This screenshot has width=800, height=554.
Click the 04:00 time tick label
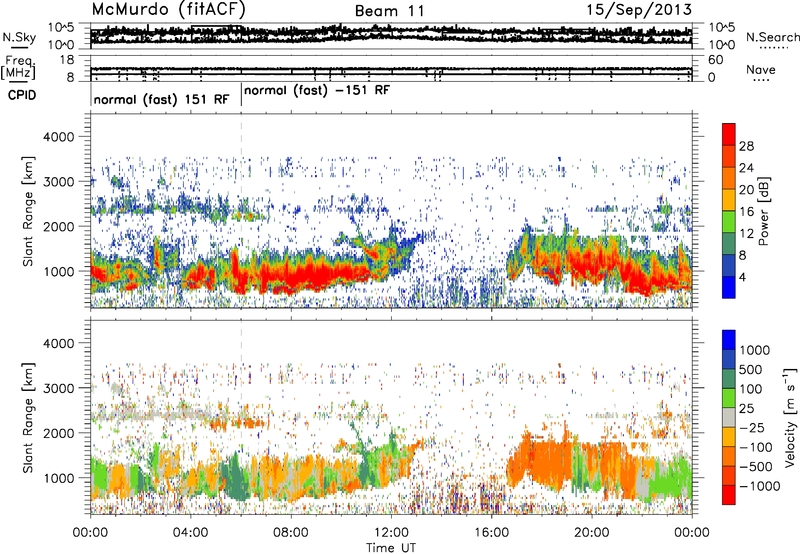click(190, 533)
